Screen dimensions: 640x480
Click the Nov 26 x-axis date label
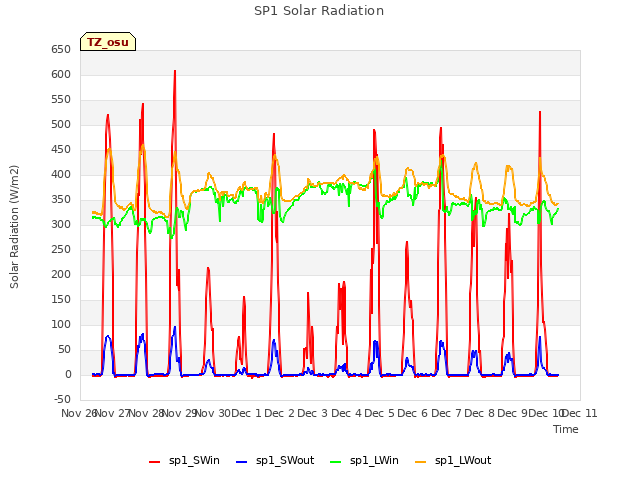coord(79,413)
